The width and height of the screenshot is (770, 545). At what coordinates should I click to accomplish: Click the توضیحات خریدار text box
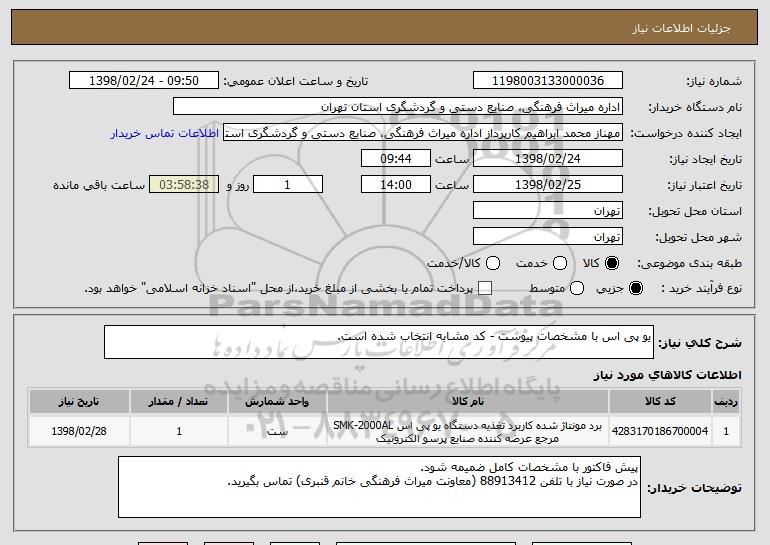pyautogui.click(x=379, y=487)
